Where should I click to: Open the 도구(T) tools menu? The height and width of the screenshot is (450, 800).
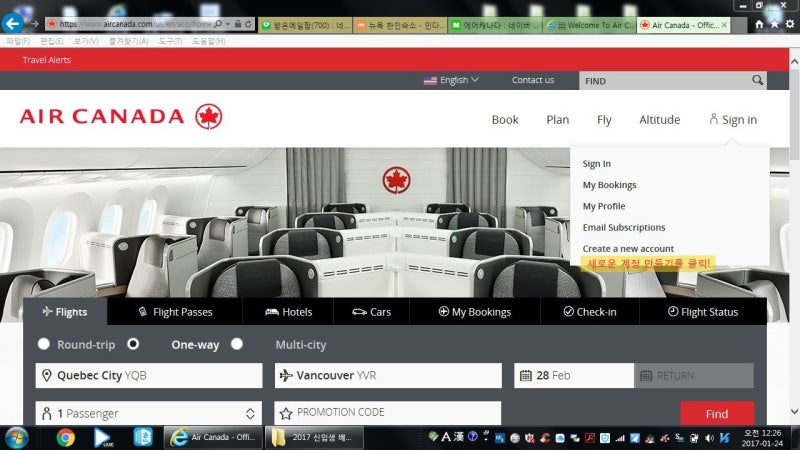(170, 41)
